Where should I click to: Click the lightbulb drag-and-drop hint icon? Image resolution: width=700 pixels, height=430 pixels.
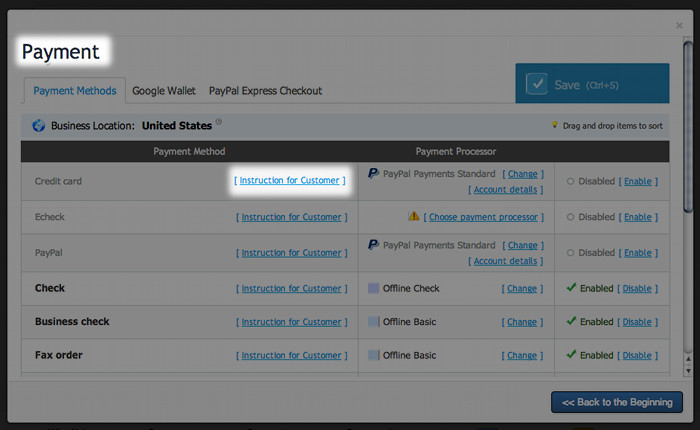[554, 126]
